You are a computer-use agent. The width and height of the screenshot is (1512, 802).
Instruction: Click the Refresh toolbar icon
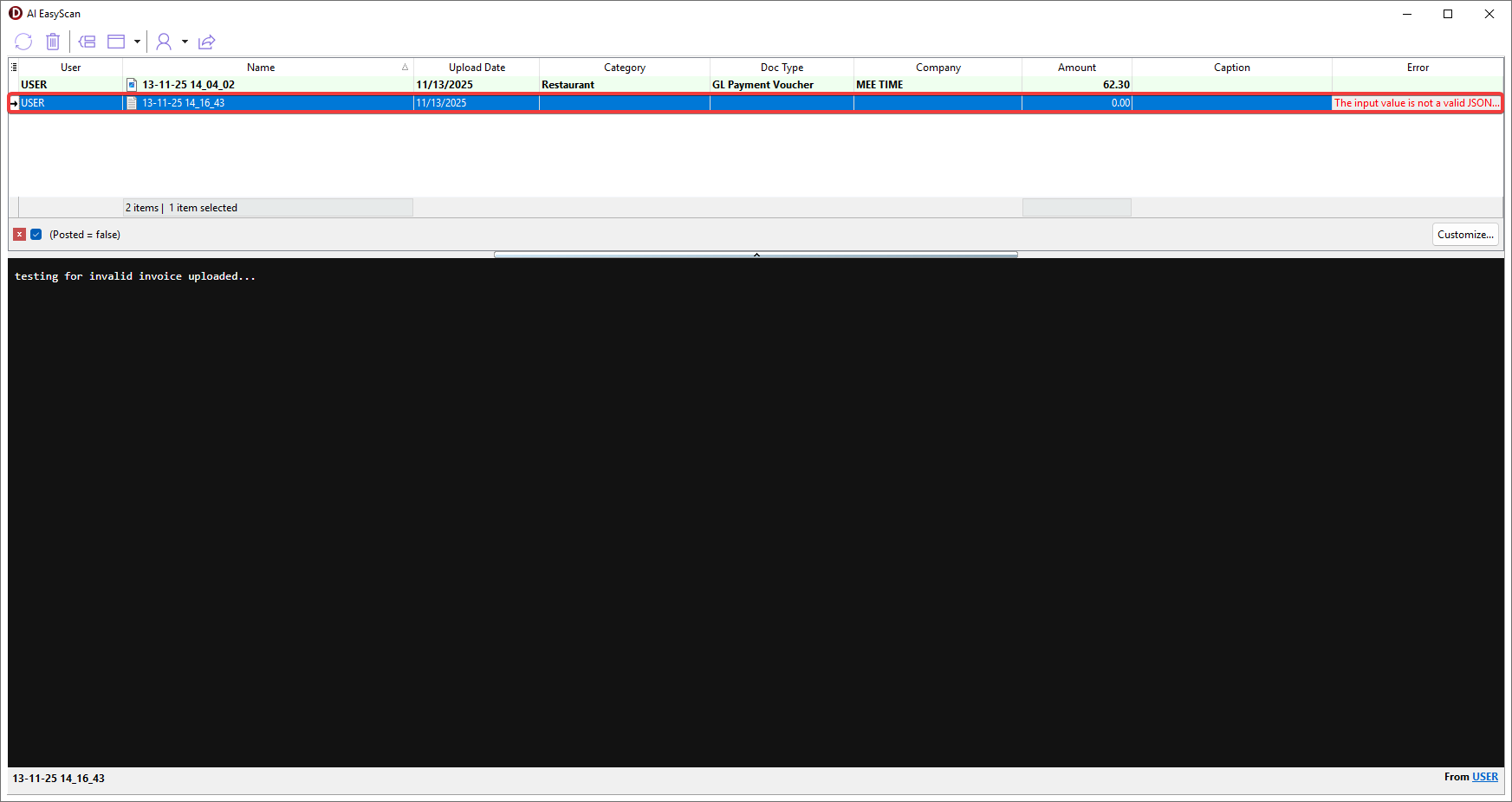[x=23, y=42]
